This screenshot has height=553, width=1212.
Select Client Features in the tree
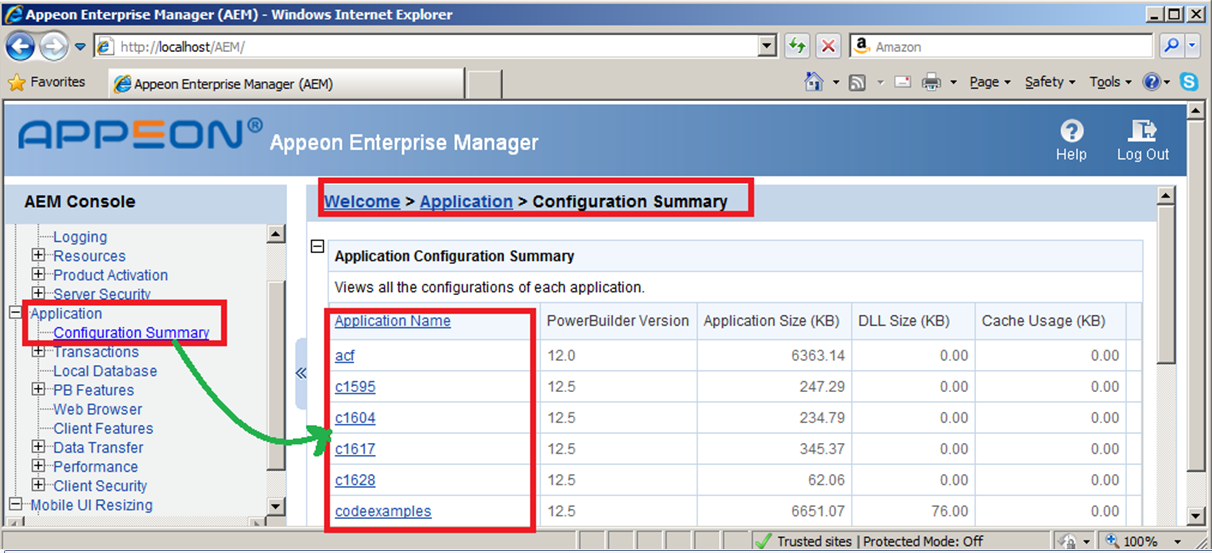tap(103, 428)
